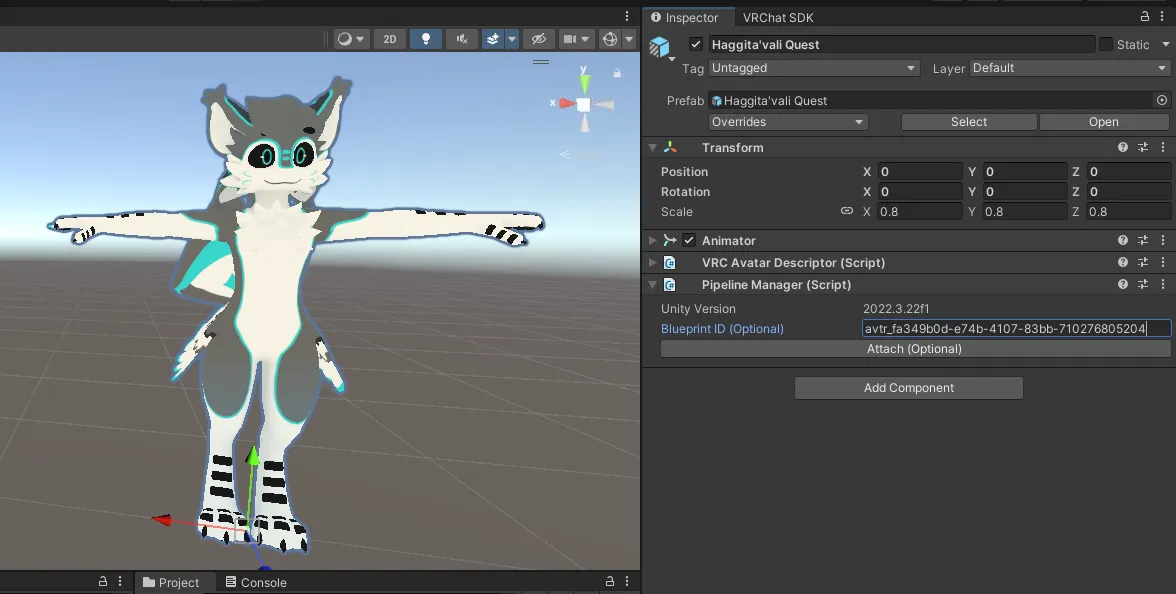Image resolution: width=1176 pixels, height=594 pixels.
Task: Toggle the Scale constrained proportions link icon
Action: coord(847,211)
